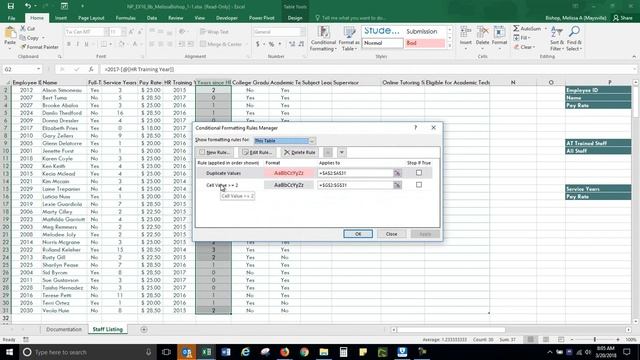Add a new sheet with the plus icon
640x360 pixels.
144,329
